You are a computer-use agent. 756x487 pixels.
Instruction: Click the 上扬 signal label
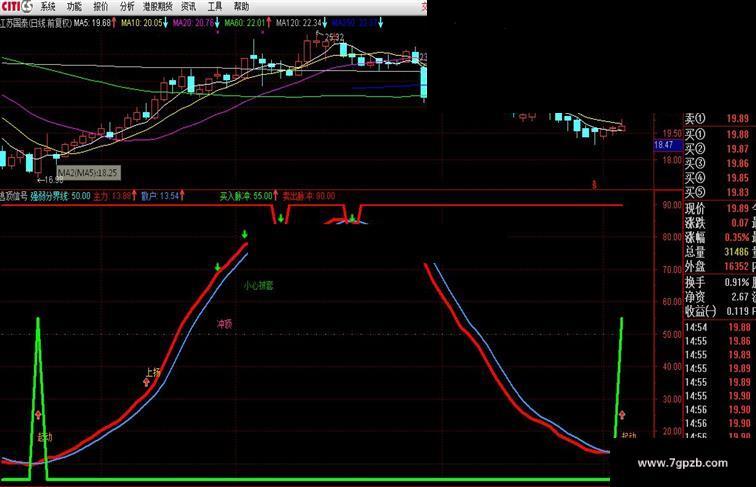pyautogui.click(x=153, y=372)
